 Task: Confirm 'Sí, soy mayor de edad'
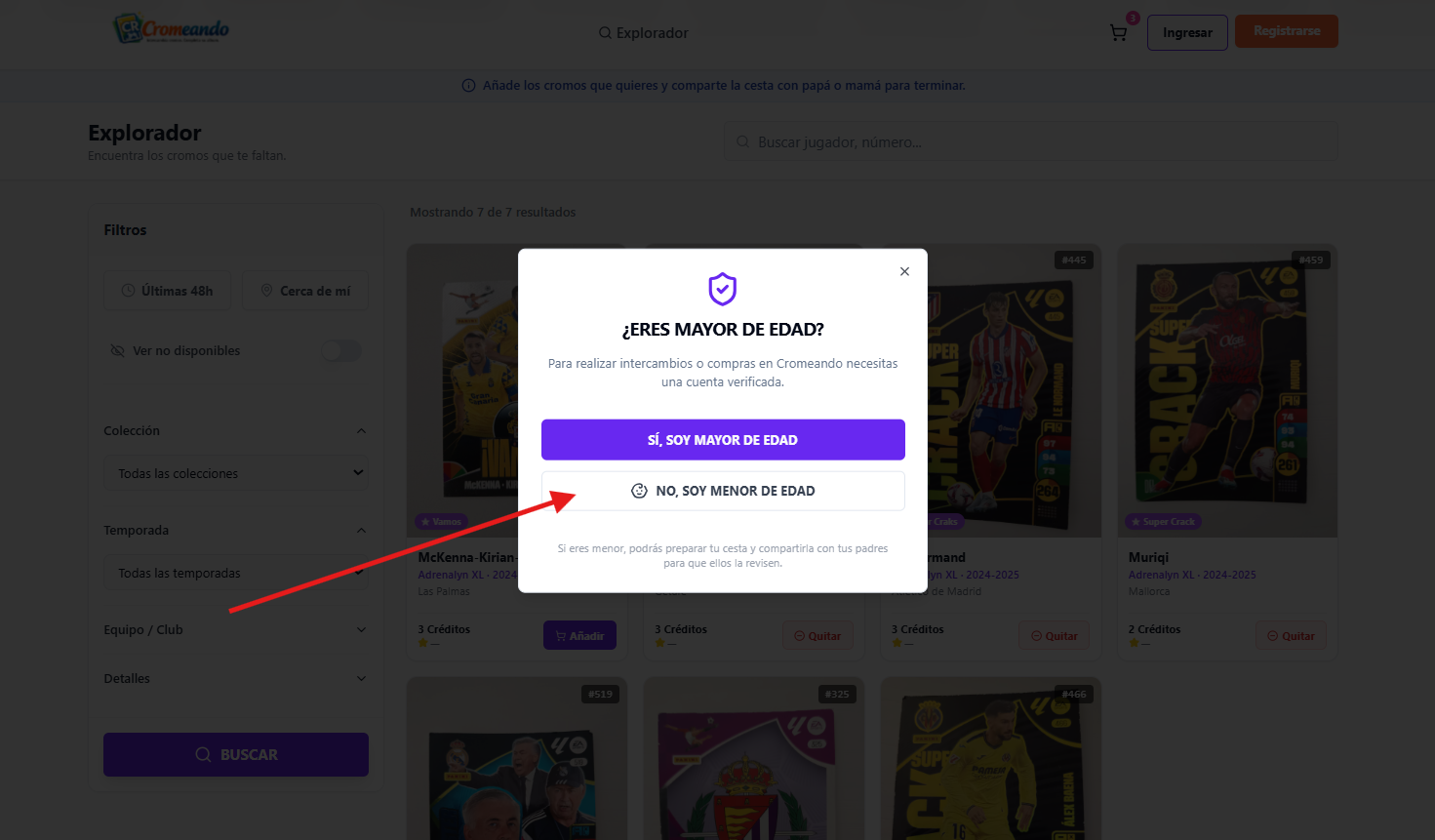723,440
